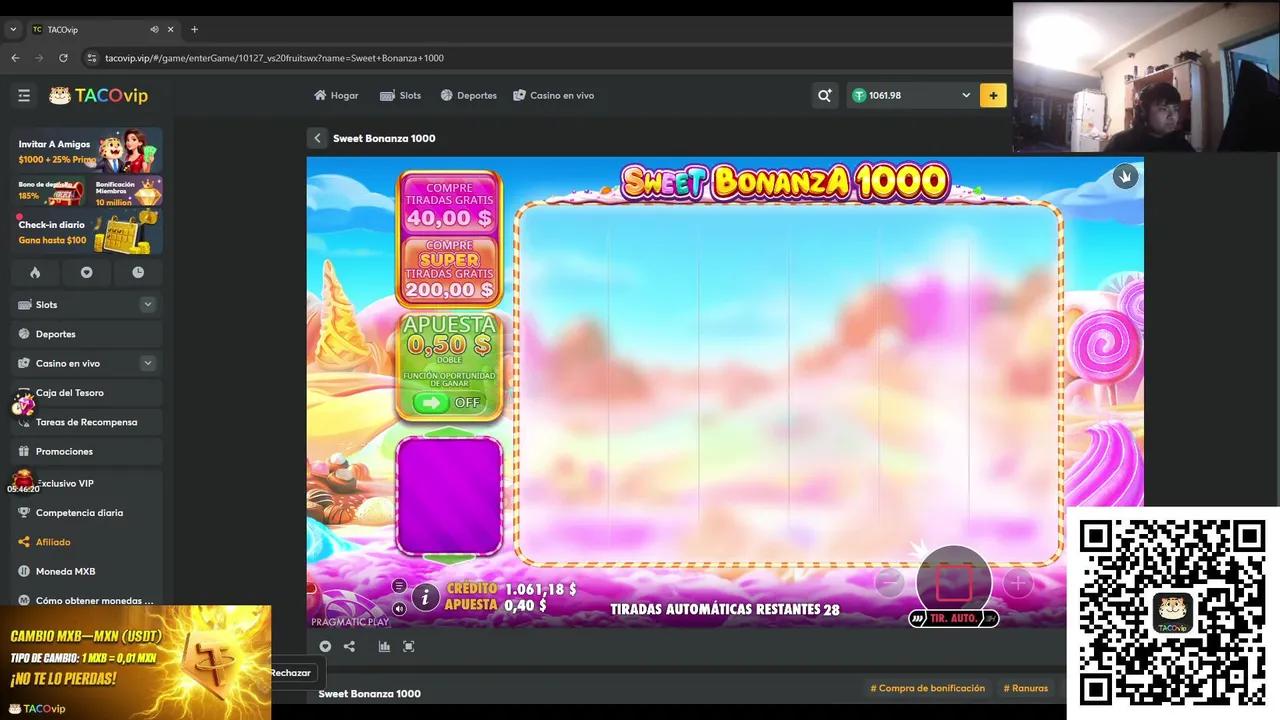Open the browser tab search dropdown
This screenshot has width=1280, height=720.
coord(13,29)
